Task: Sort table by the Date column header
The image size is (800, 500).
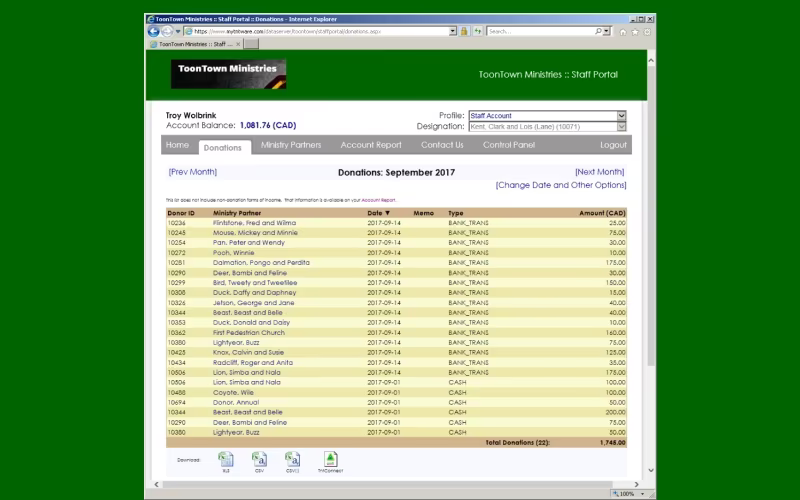Action: point(378,213)
